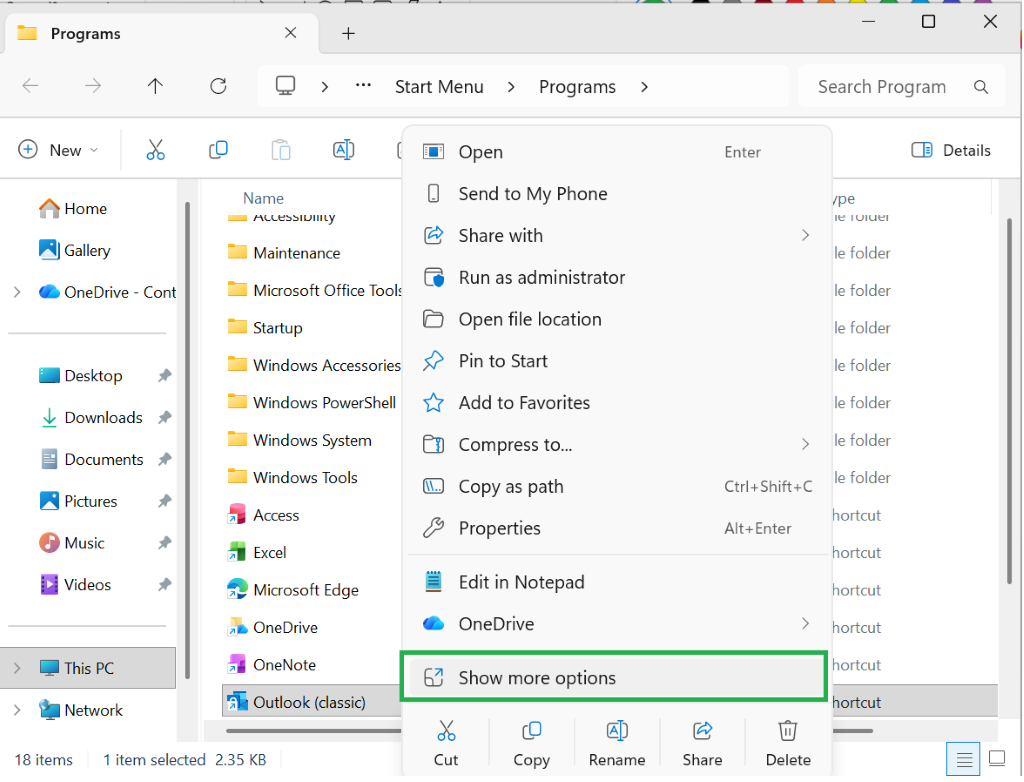The height and width of the screenshot is (782, 1024).
Task: Click the ellipsis in address bar breadcrumb
Action: [363, 85]
